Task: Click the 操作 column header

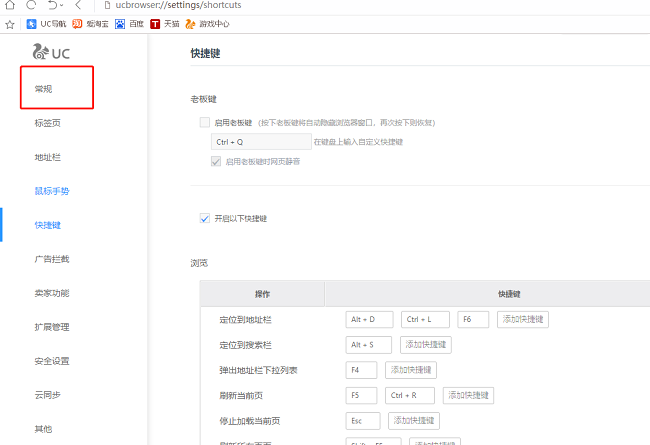Action: pyautogui.click(x=262, y=294)
